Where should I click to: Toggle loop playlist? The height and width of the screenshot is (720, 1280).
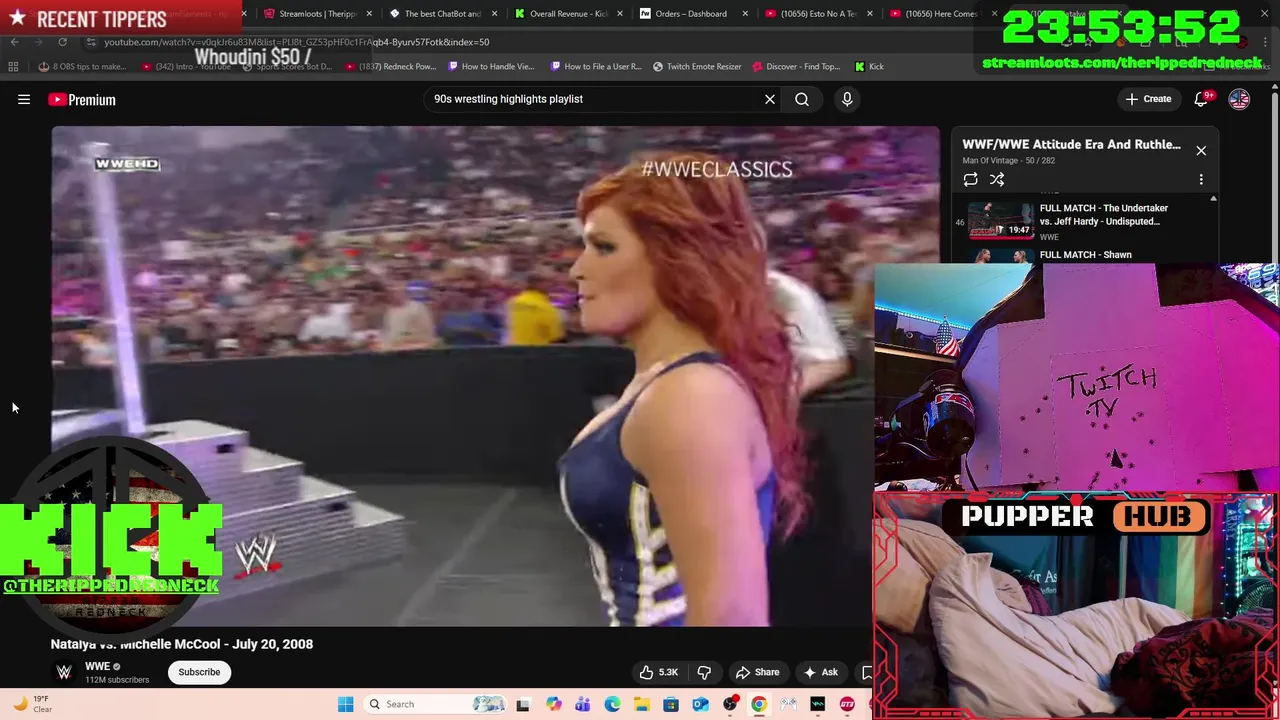970,180
